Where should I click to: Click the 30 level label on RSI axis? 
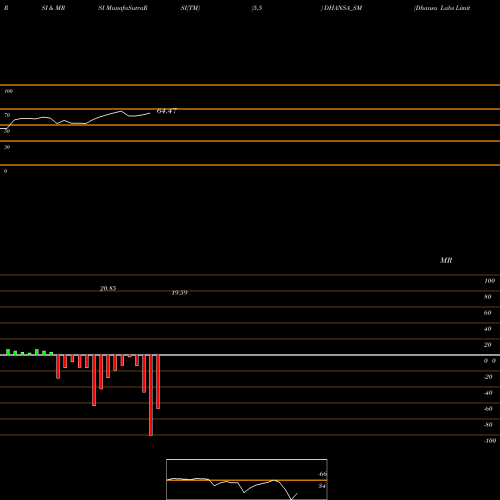tap(7, 147)
